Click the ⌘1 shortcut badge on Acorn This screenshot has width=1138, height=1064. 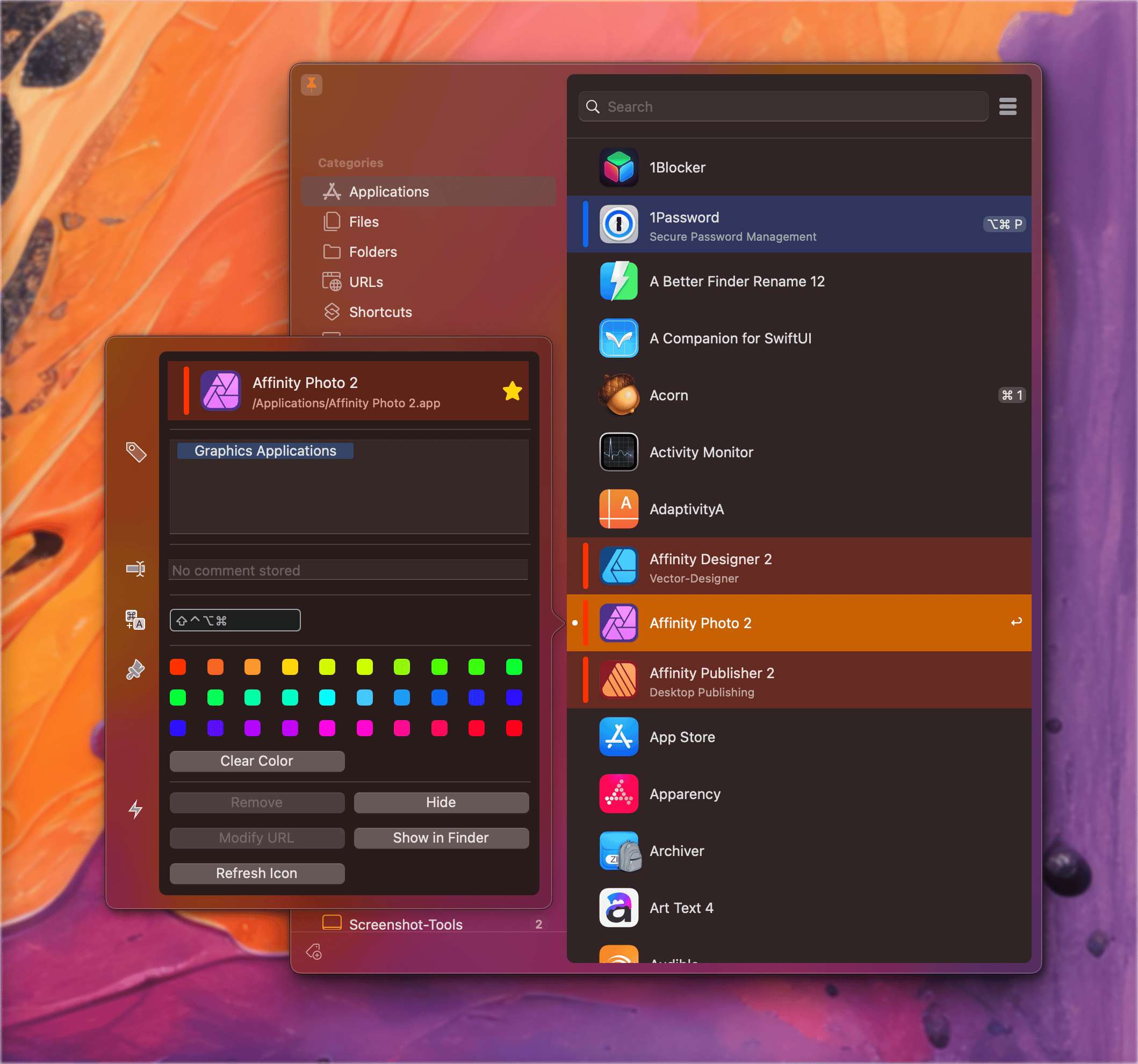click(x=1012, y=395)
